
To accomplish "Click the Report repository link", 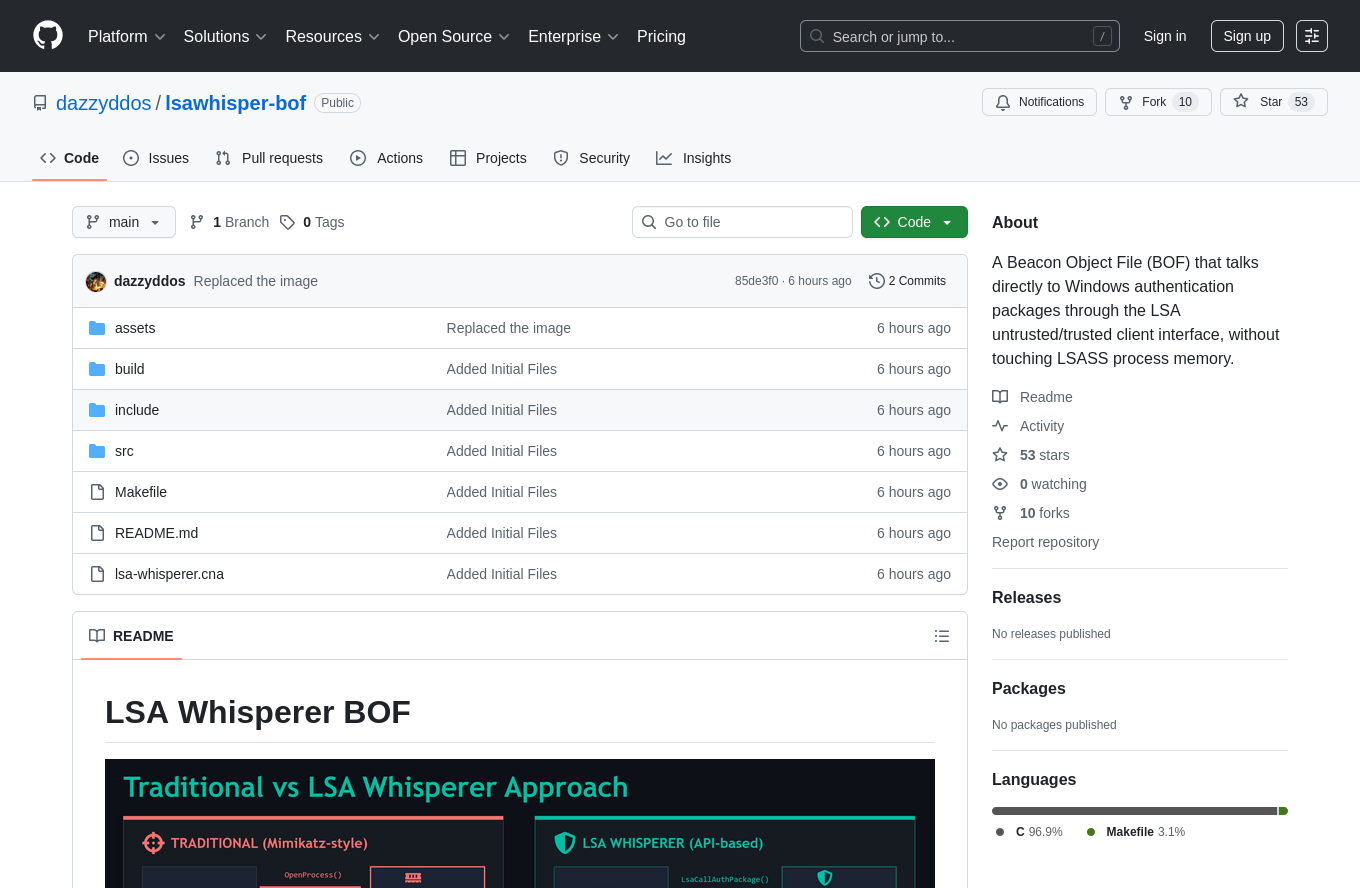I will click(x=1045, y=542).
